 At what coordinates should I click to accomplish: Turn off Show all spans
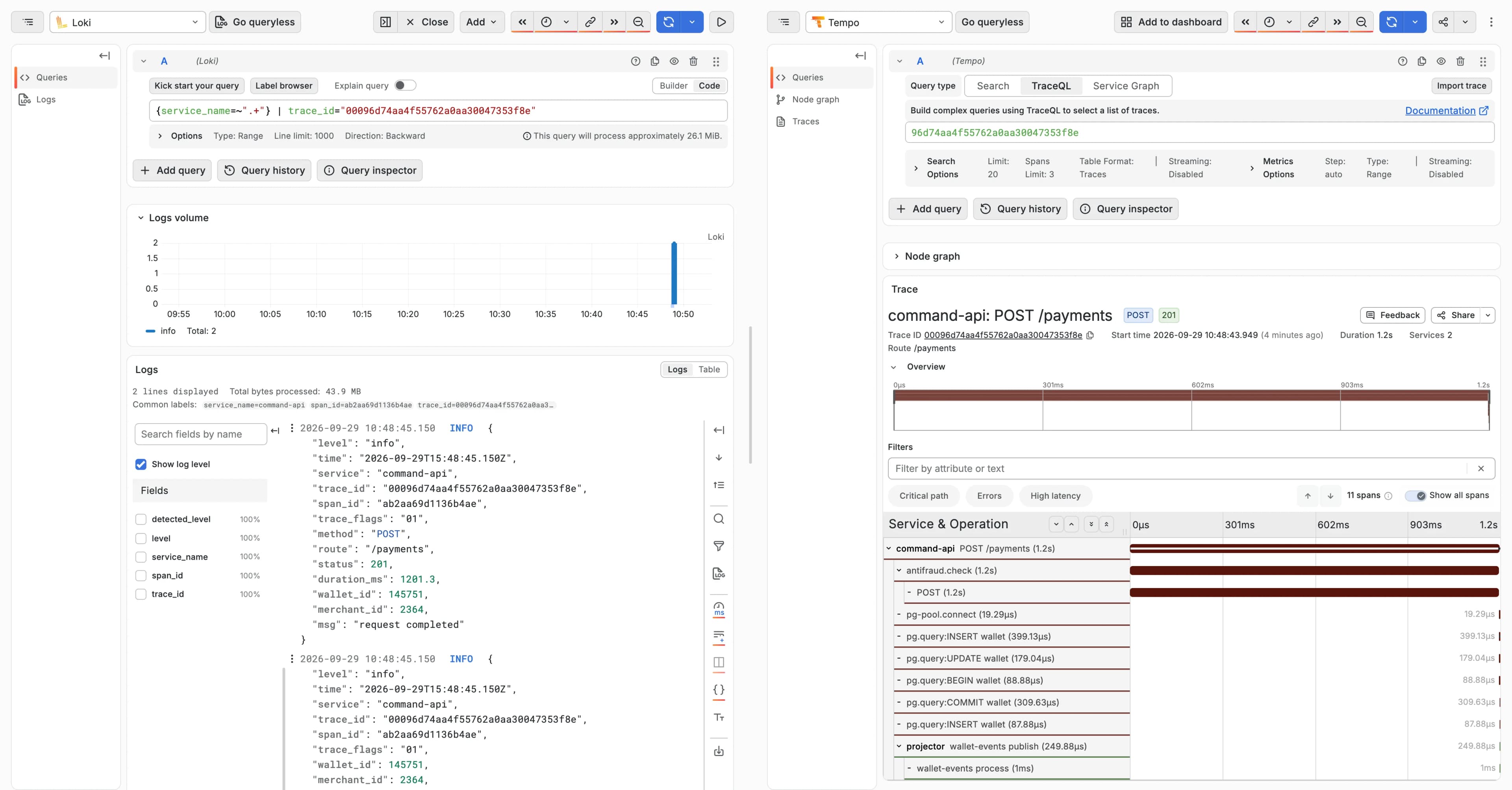point(1416,496)
